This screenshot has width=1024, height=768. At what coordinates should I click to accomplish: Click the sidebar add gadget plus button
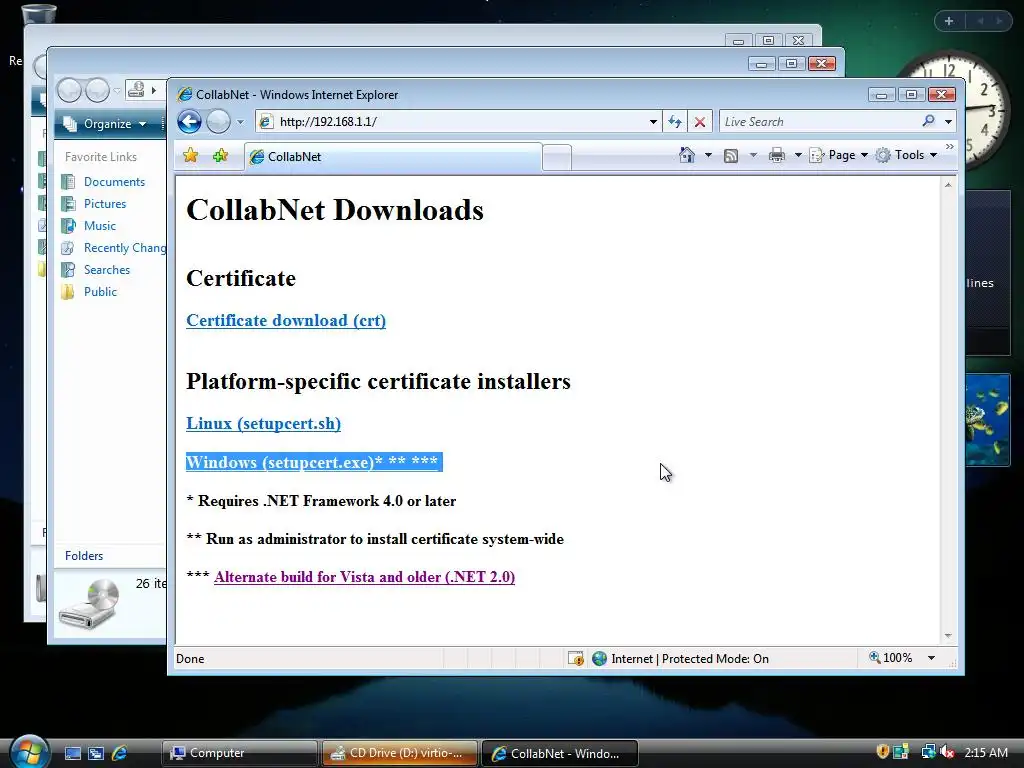pyautogui.click(x=949, y=21)
